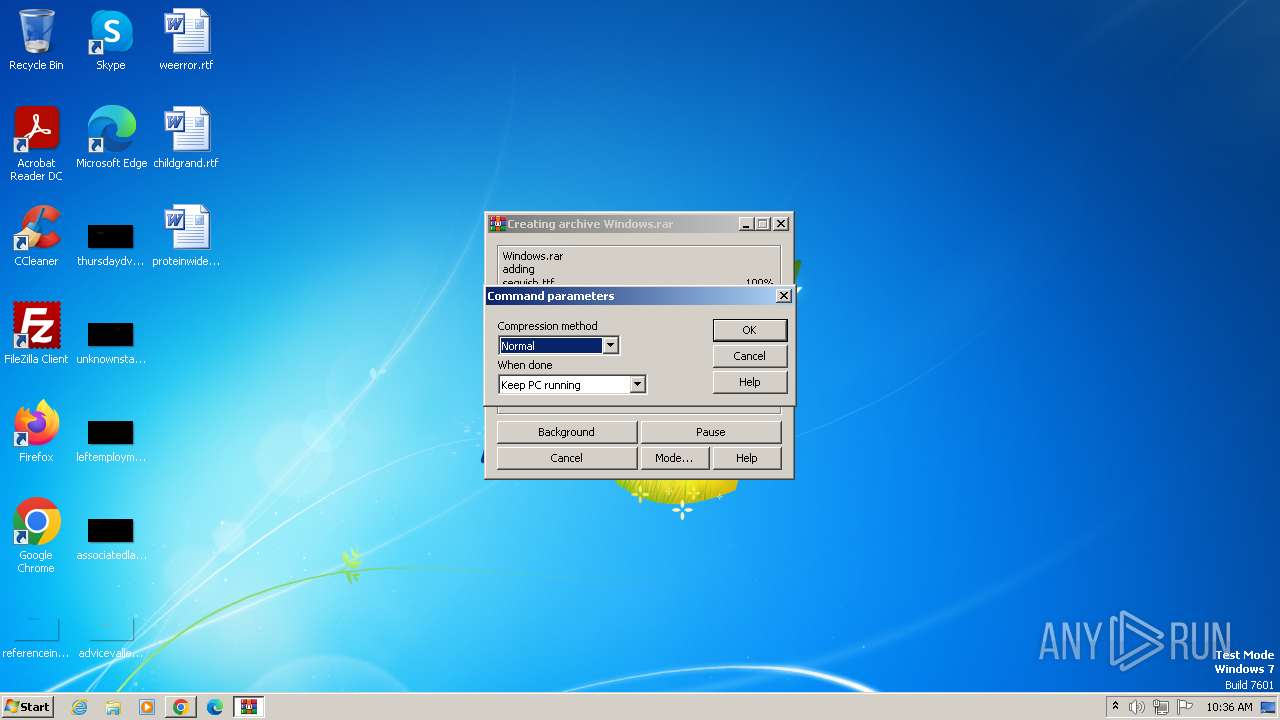Viewport: 1280px width, 720px height.
Task: Switch to WinRAR taskbar button
Action: 248,707
